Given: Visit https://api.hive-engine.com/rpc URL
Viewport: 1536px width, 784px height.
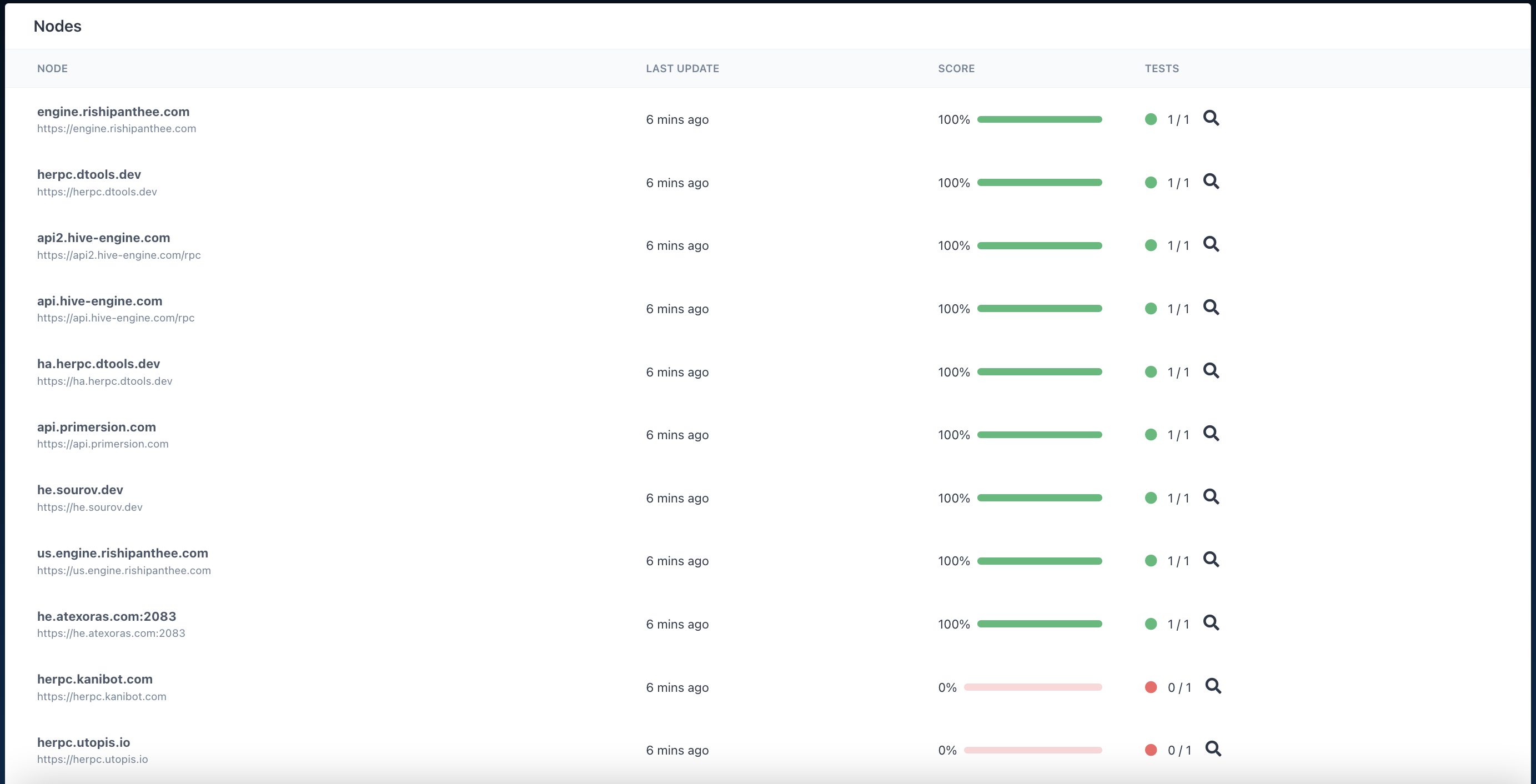Looking at the screenshot, I should (x=116, y=318).
